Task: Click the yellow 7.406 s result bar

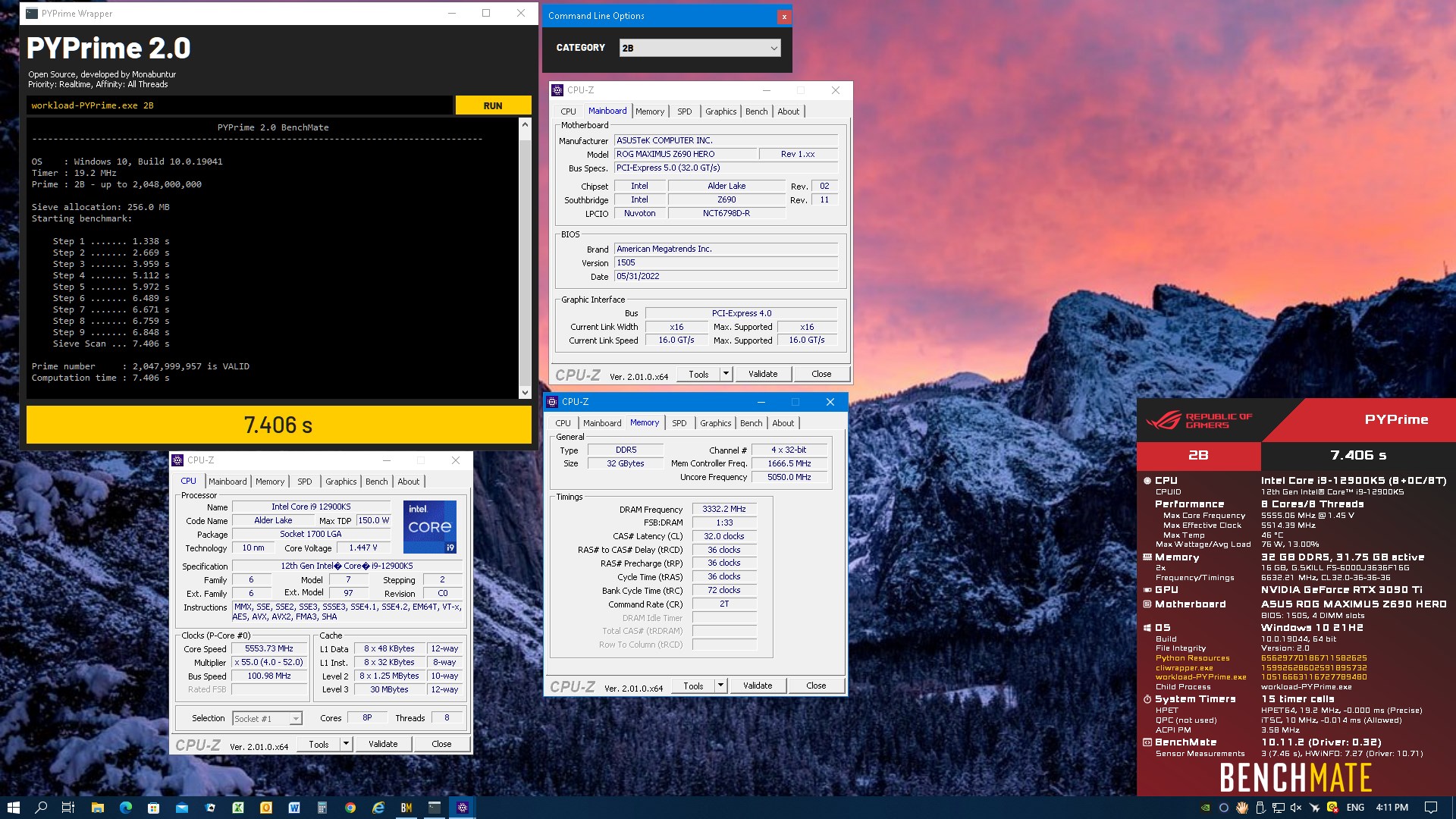Action: tap(278, 425)
